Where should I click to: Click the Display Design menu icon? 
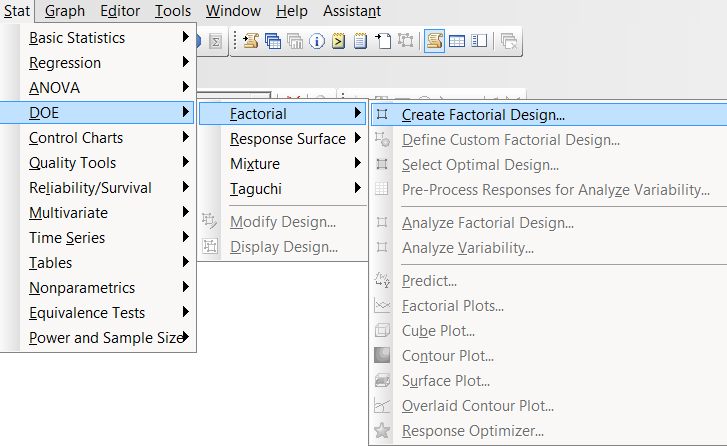tap(210, 246)
